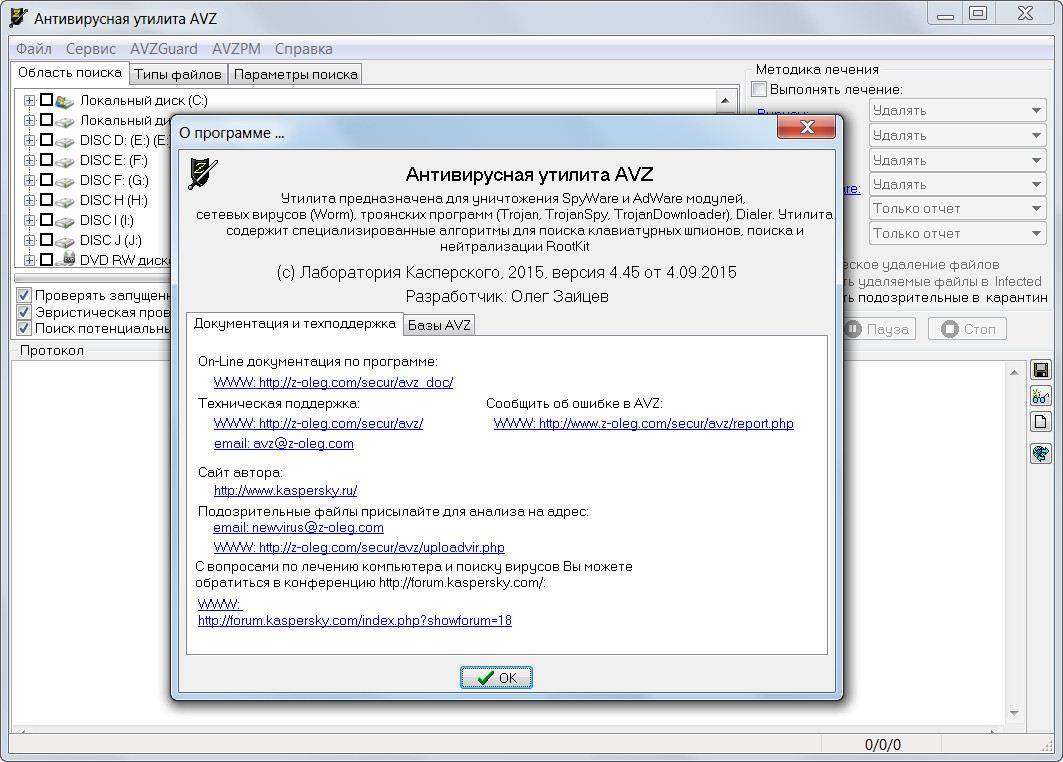The height and width of the screenshot is (762, 1063).
Task: Click the AVZ icon in main title bar
Action: 19,16
